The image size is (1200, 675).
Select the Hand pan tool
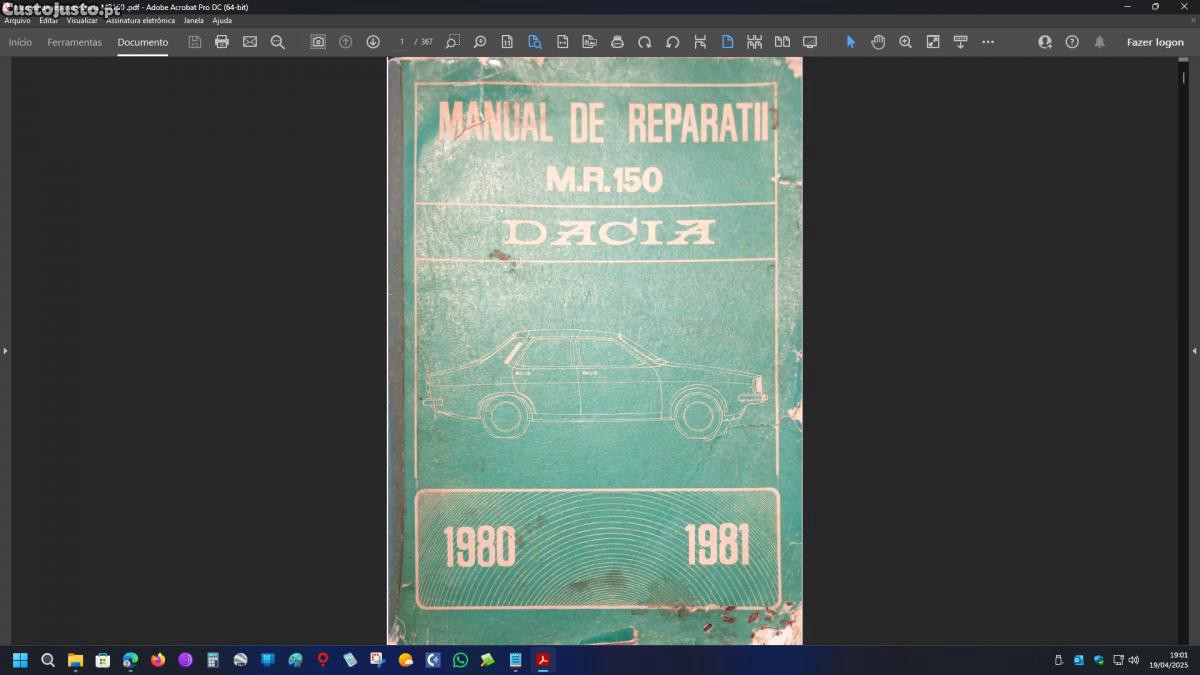pyautogui.click(x=878, y=42)
